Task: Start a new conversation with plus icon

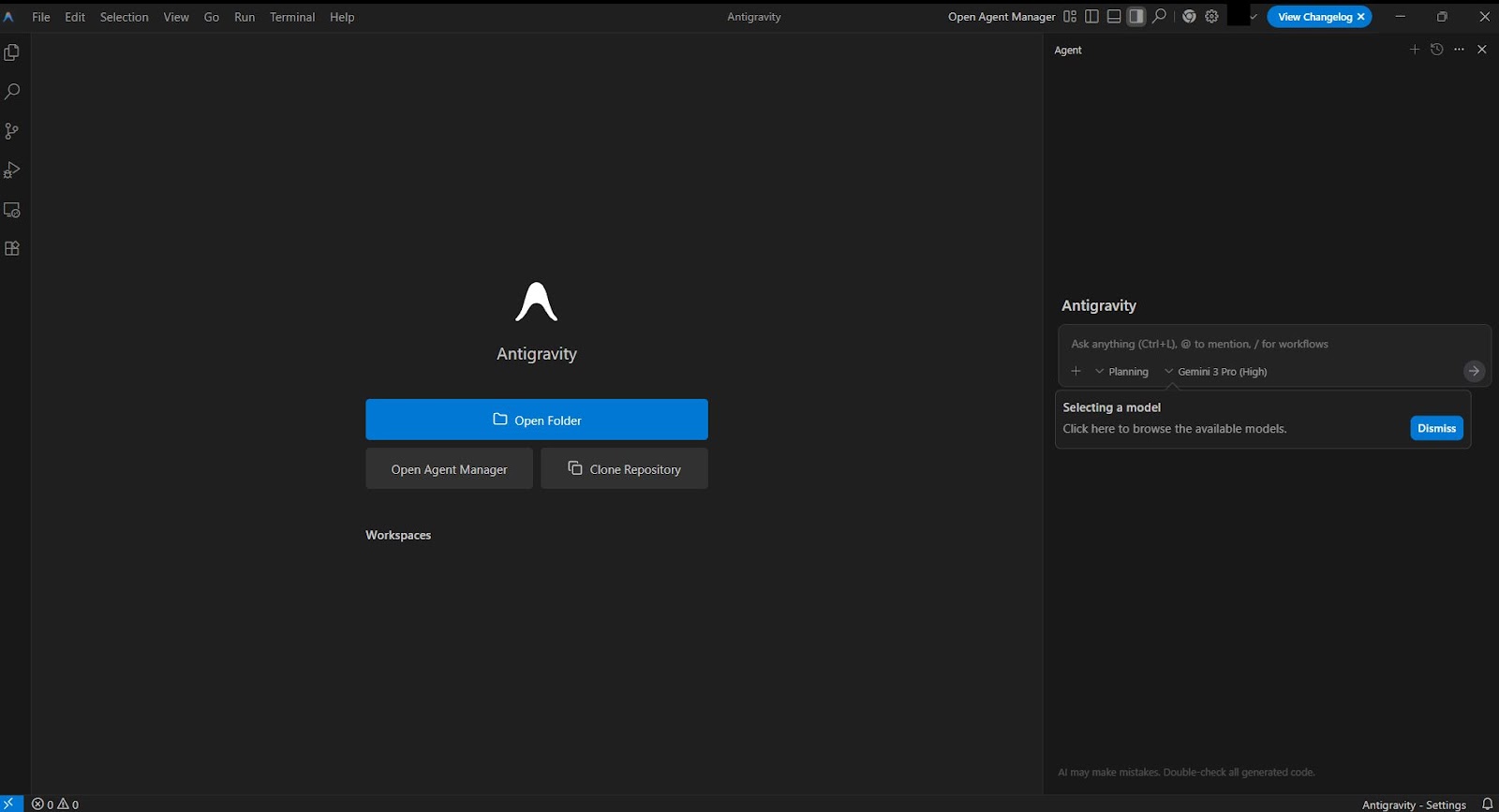Action: 1415,50
